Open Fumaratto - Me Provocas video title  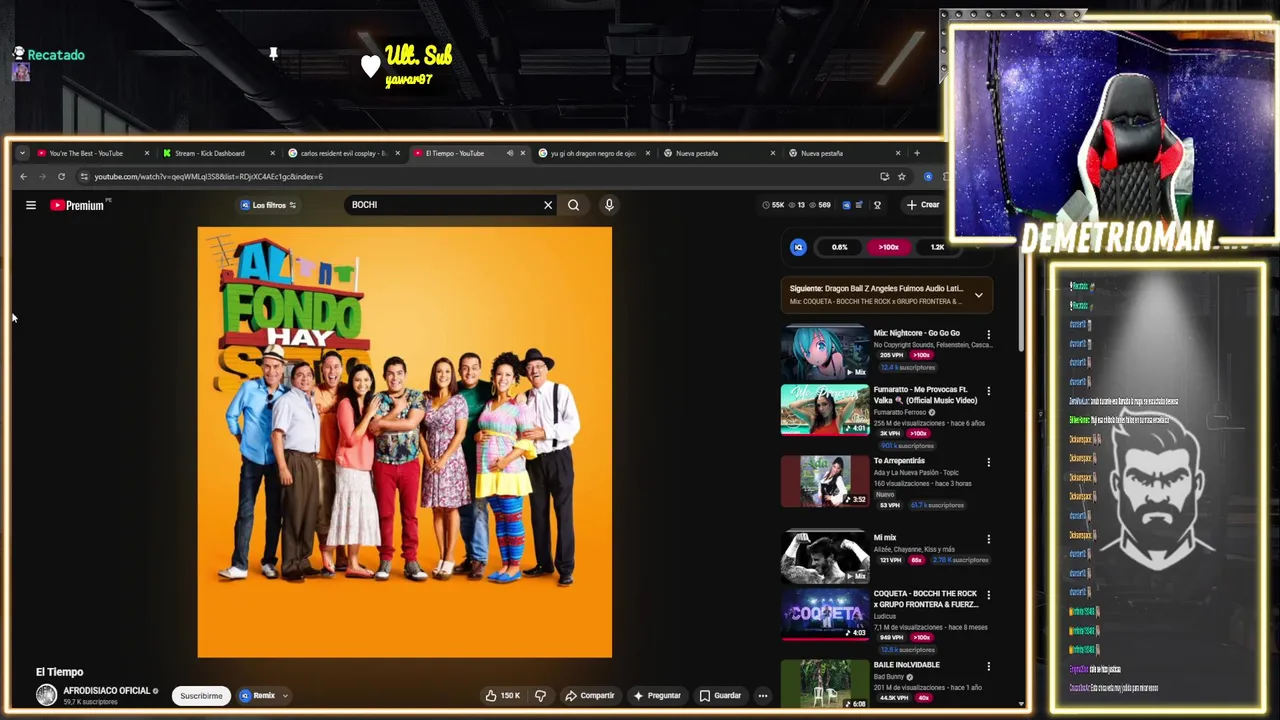(x=925, y=395)
